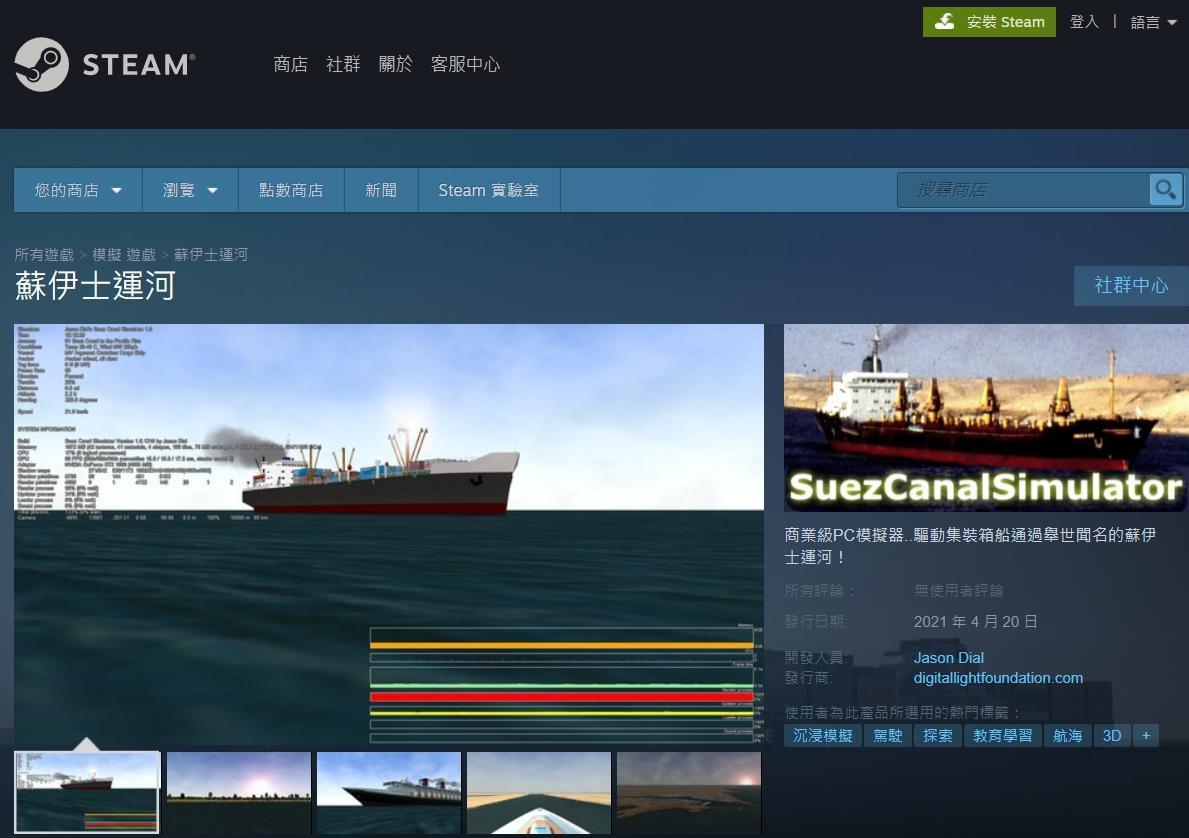This screenshot has height=838, width=1189.
Task: Click the 安裝 Steam button
Action: coord(989,22)
